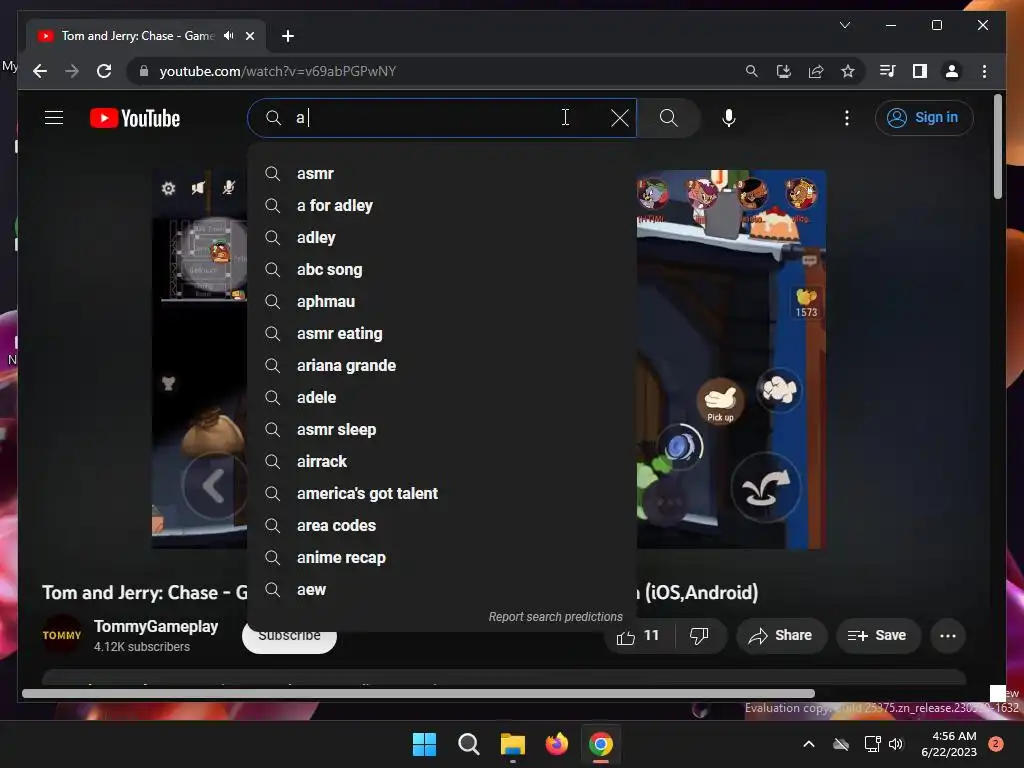Open more actions ellipsis under the video
The width and height of the screenshot is (1024, 768).
pos(948,636)
